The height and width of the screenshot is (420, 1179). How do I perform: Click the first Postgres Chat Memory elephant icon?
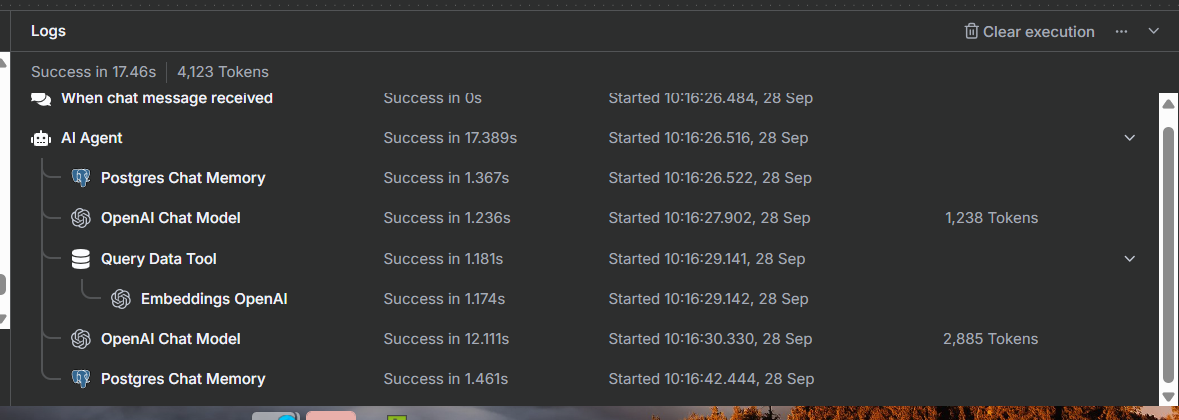point(81,178)
